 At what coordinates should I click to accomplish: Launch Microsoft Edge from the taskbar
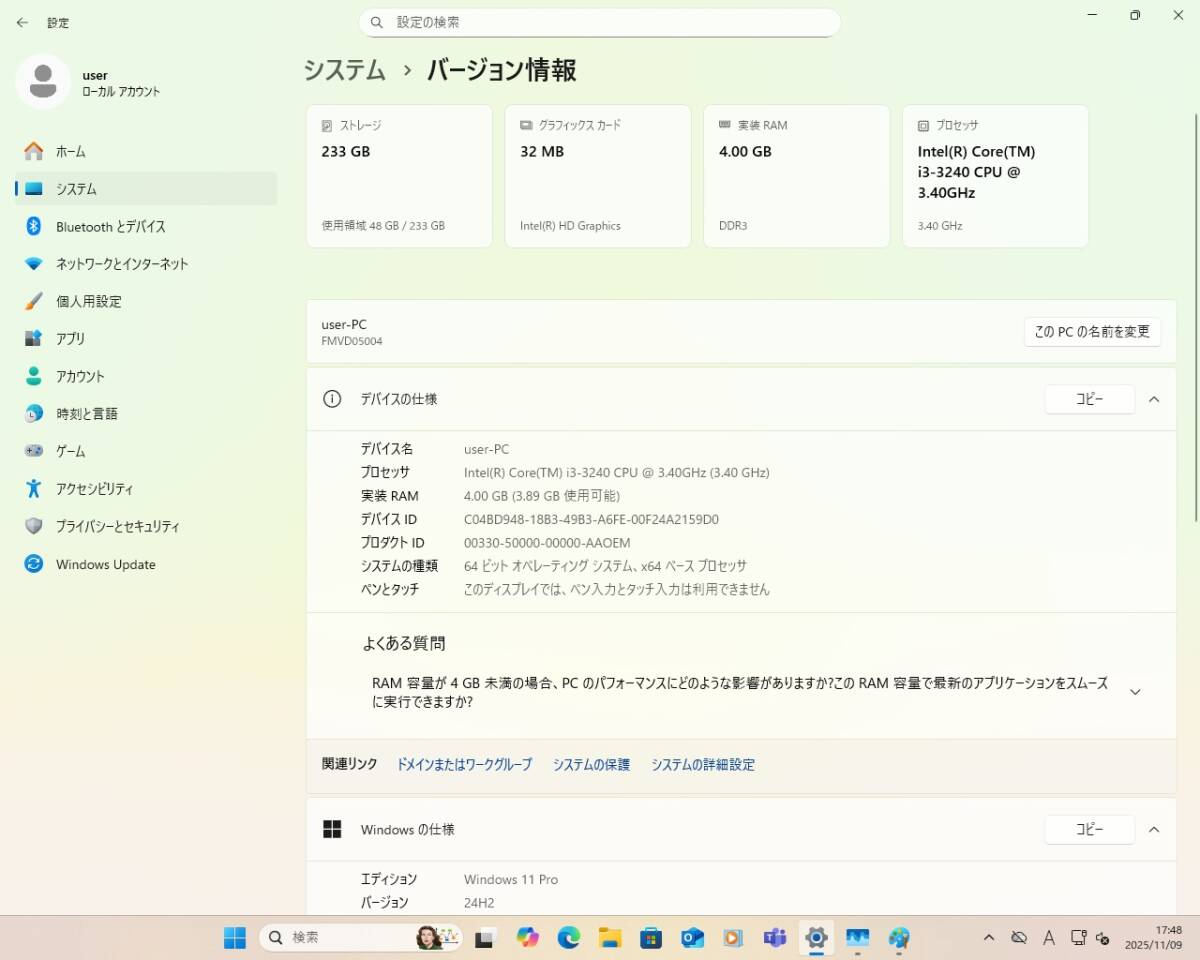tap(569, 937)
